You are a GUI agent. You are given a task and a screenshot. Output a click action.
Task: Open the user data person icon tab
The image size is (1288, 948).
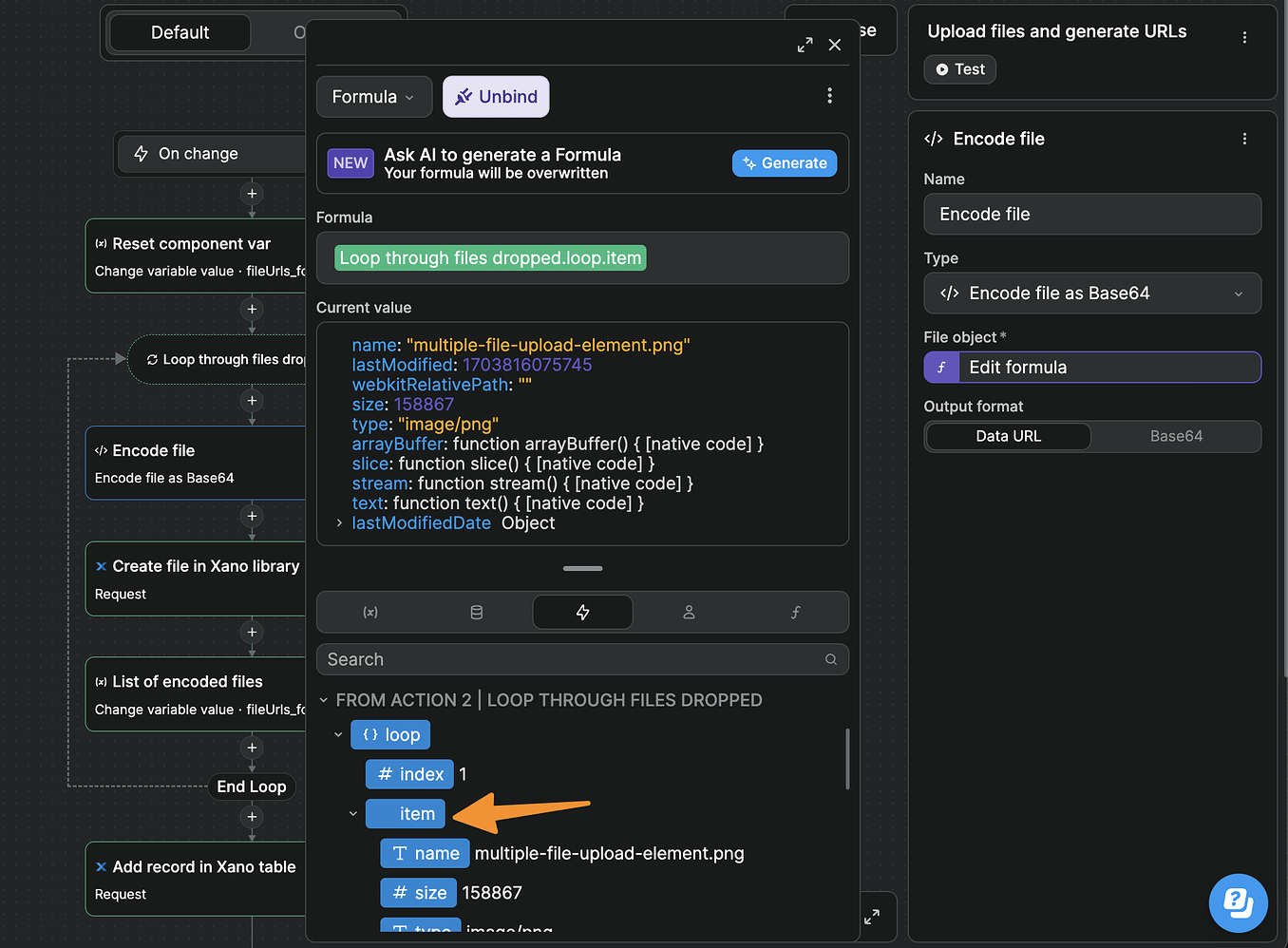(689, 612)
